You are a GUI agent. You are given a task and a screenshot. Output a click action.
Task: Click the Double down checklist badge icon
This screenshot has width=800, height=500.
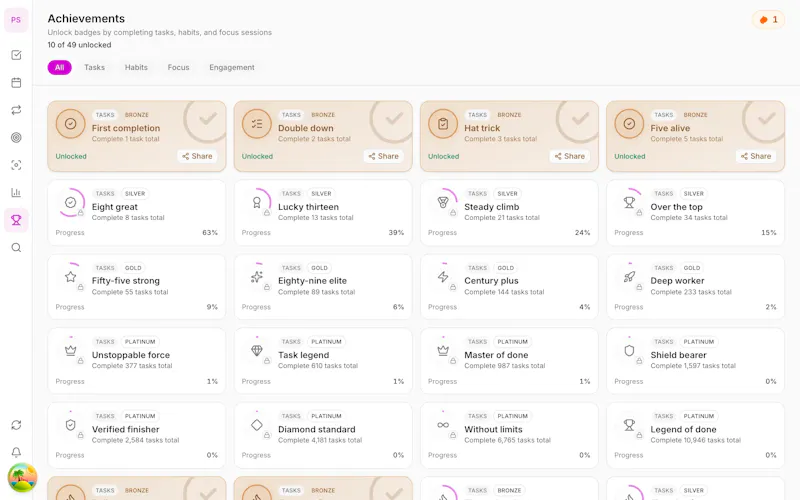pyautogui.click(x=257, y=124)
